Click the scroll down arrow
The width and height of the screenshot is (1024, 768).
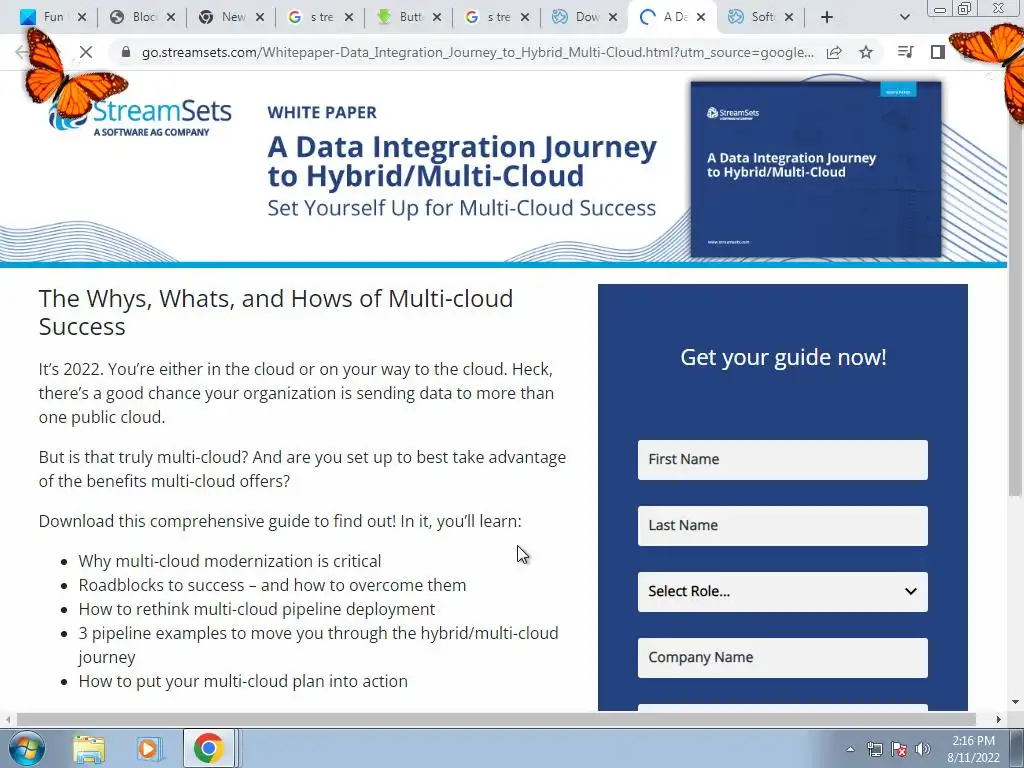point(1015,702)
